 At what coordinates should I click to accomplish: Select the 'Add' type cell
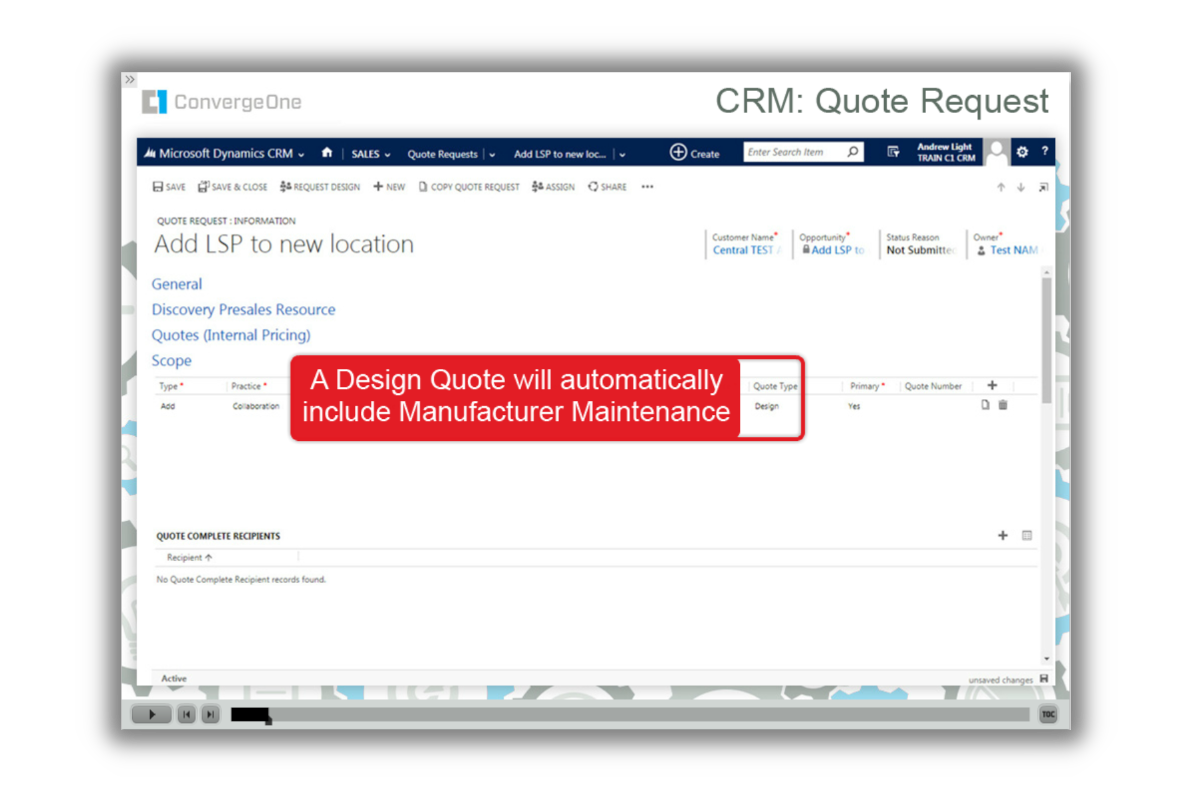[168, 407]
